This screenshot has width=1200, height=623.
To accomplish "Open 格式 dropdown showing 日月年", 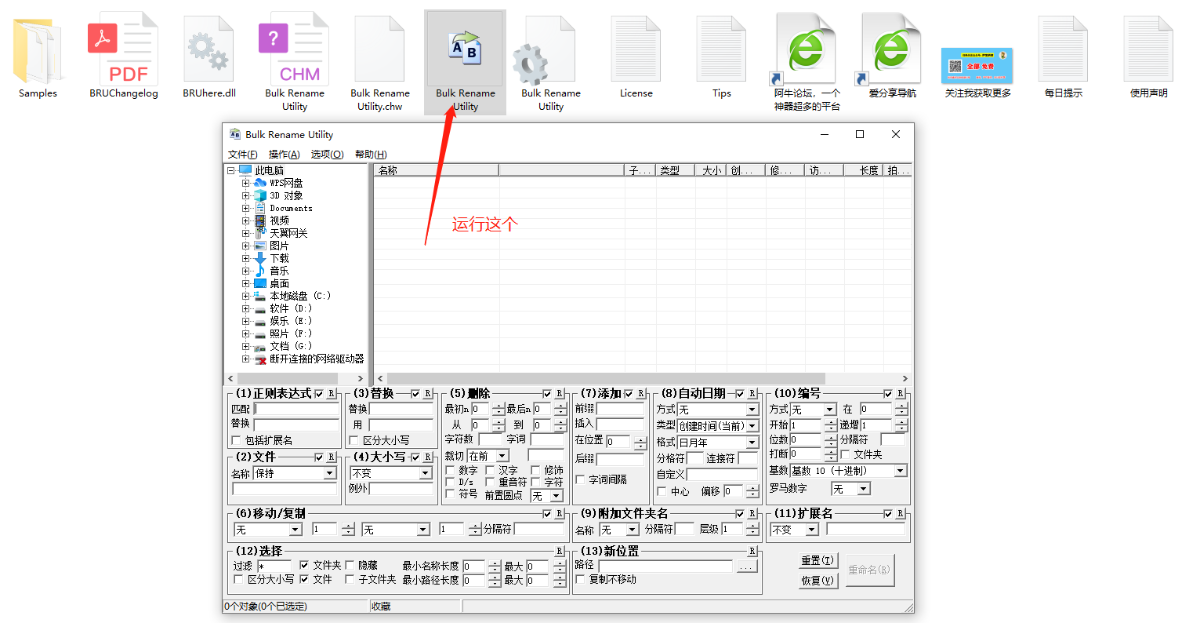I will [x=718, y=441].
